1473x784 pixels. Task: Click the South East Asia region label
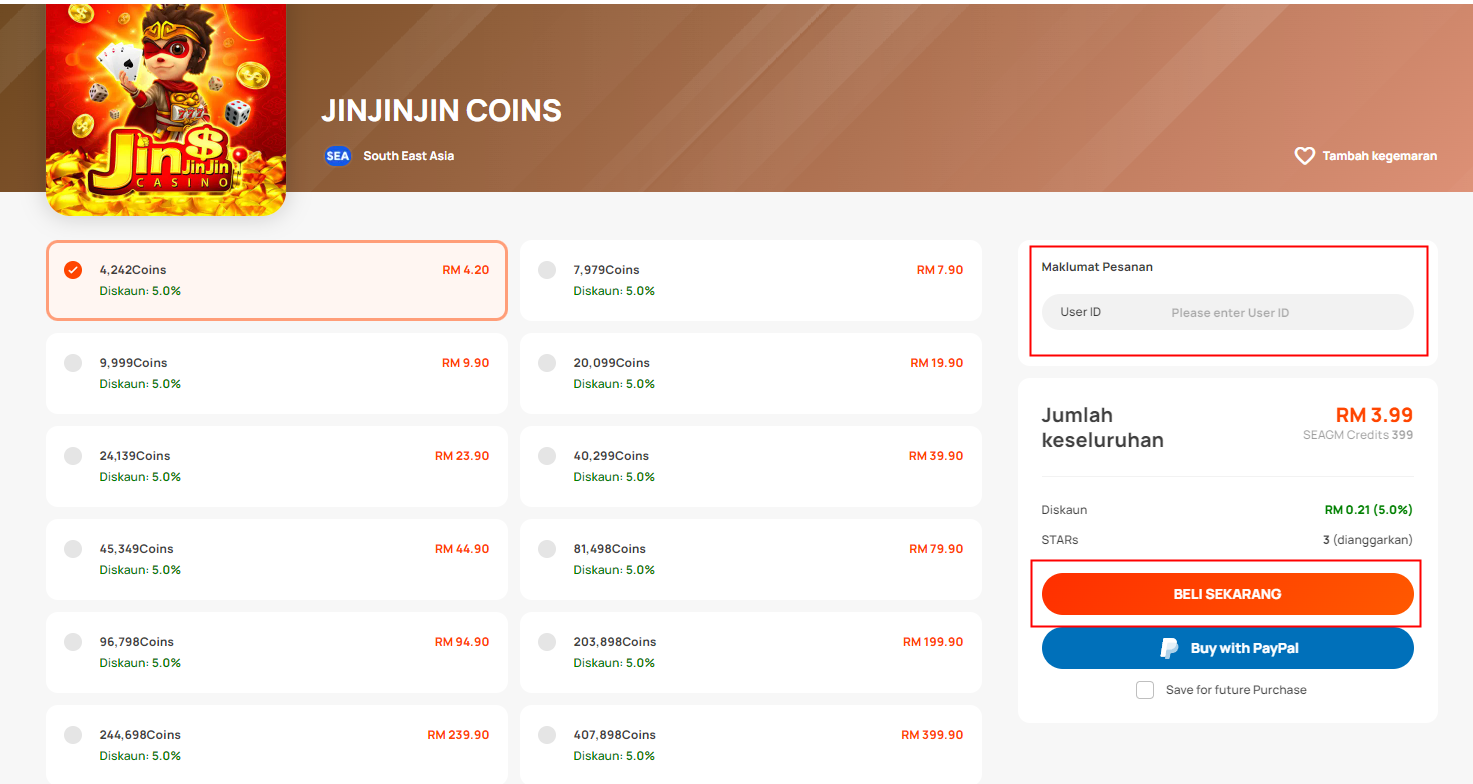coord(408,156)
